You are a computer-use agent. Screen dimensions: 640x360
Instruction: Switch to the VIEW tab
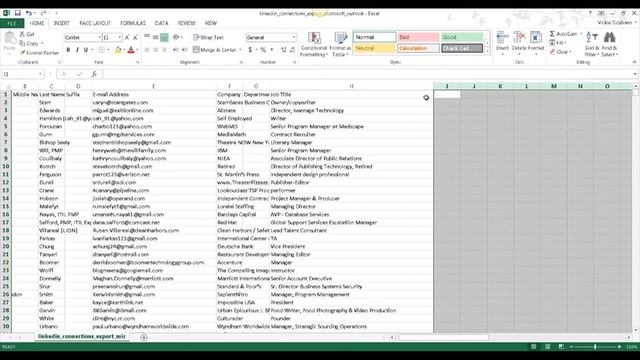(211, 23)
